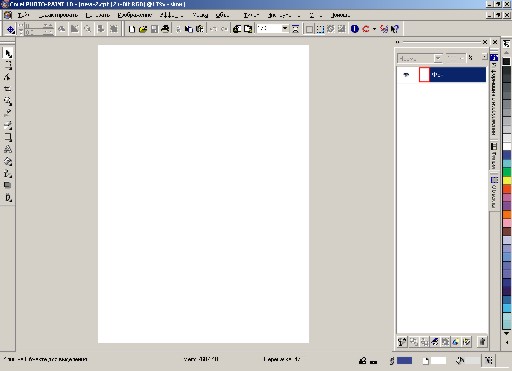The image size is (512, 371).
Task: Pick the green swatch in color palette
Action: point(507,172)
